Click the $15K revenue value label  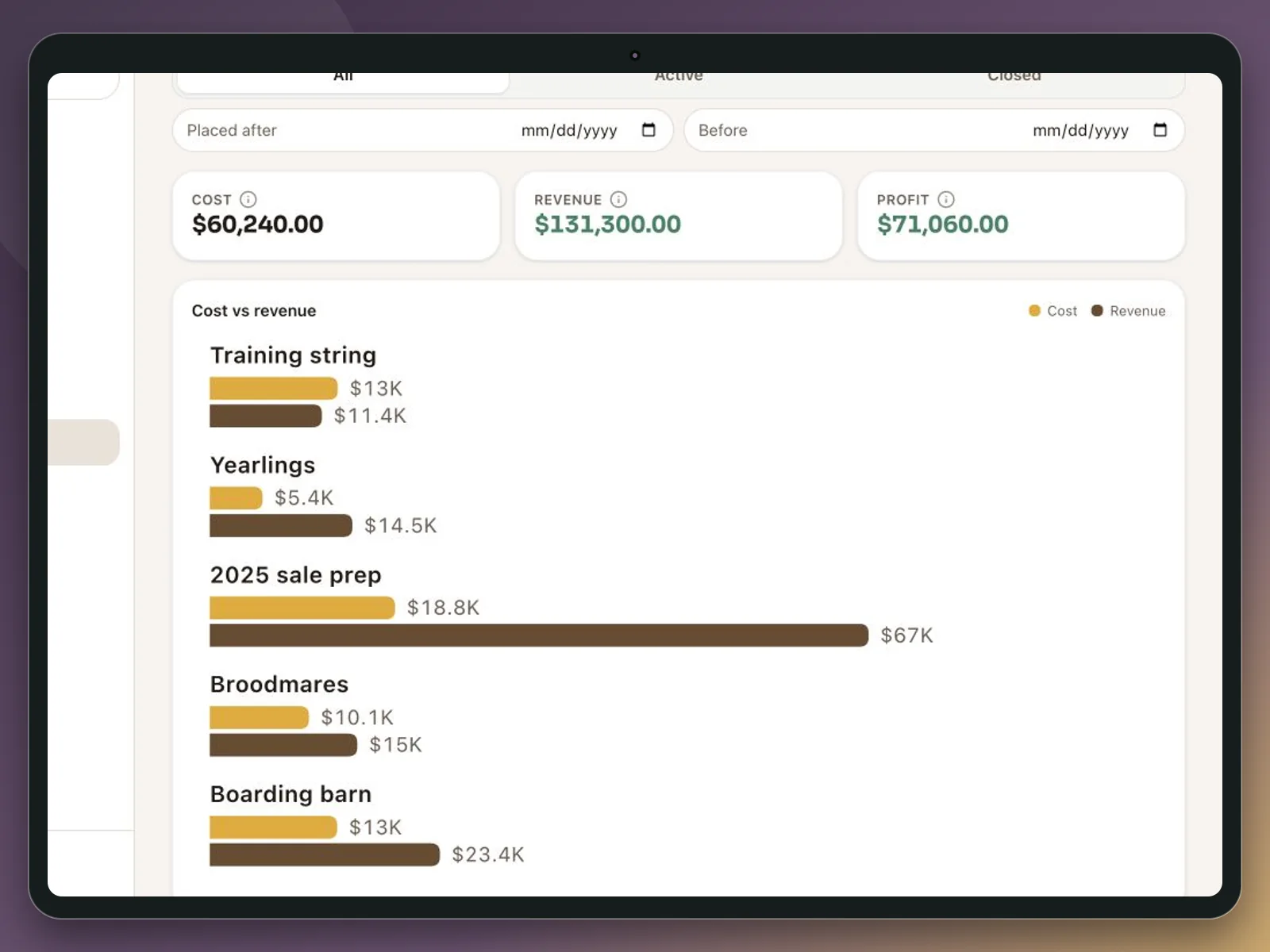coord(395,745)
